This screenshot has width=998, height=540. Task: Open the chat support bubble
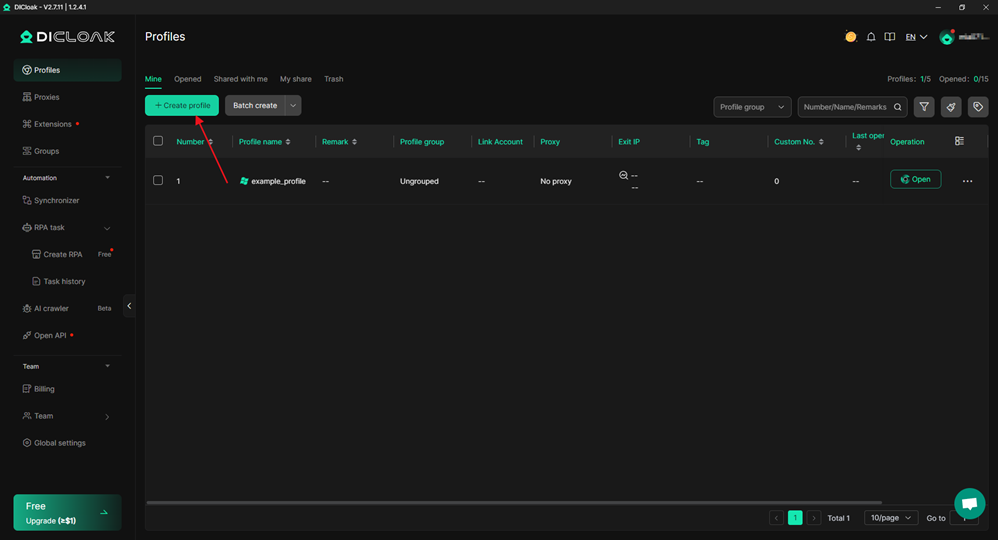(968, 503)
